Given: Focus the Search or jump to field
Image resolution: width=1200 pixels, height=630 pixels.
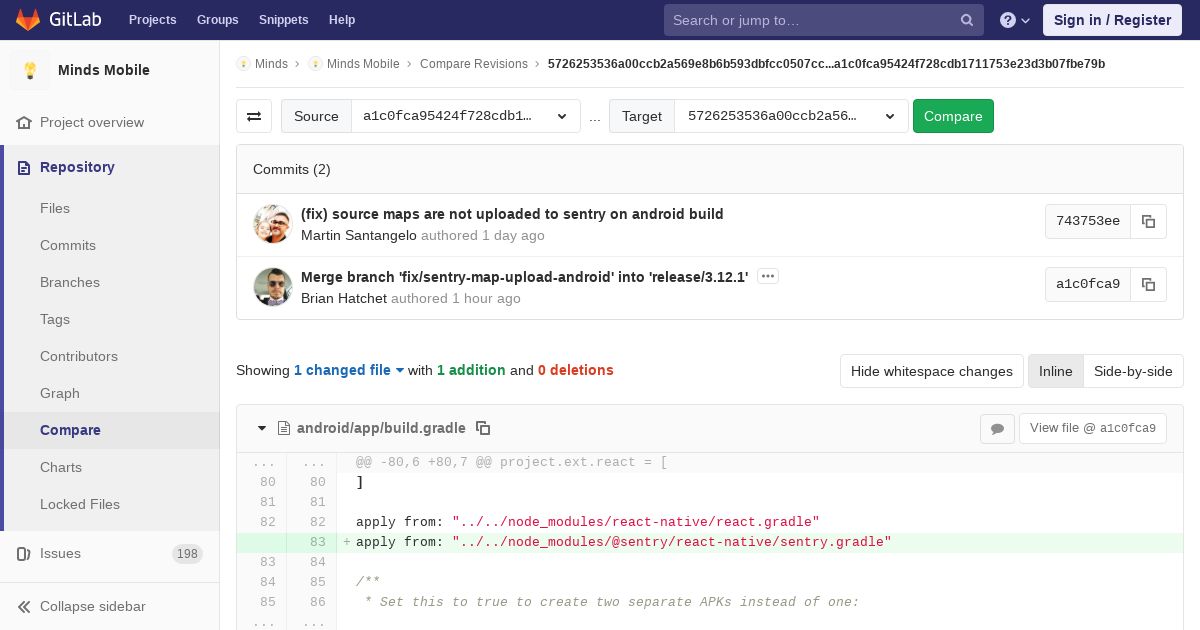Looking at the screenshot, I should [824, 20].
